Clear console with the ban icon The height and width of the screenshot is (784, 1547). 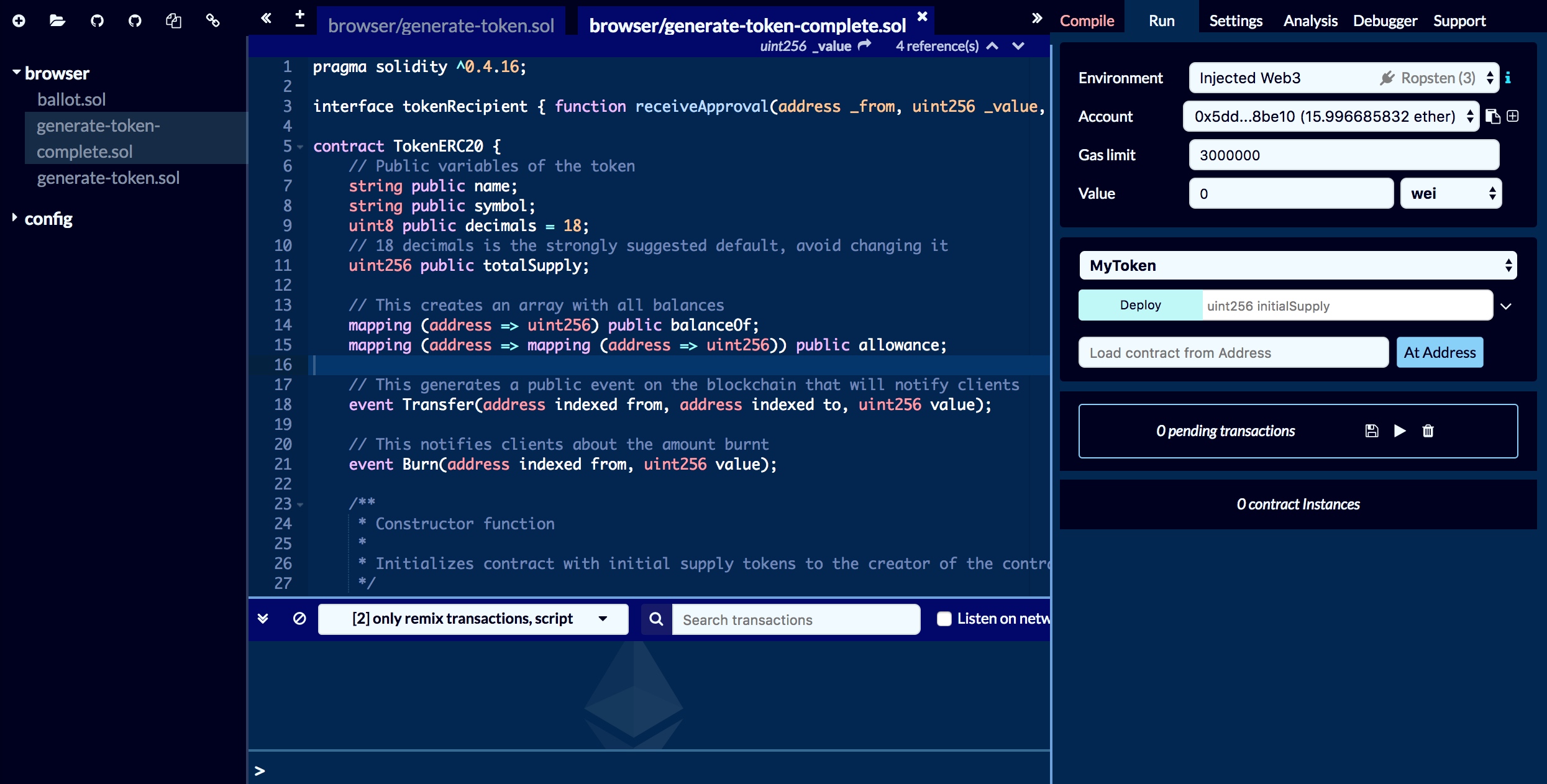pos(299,618)
